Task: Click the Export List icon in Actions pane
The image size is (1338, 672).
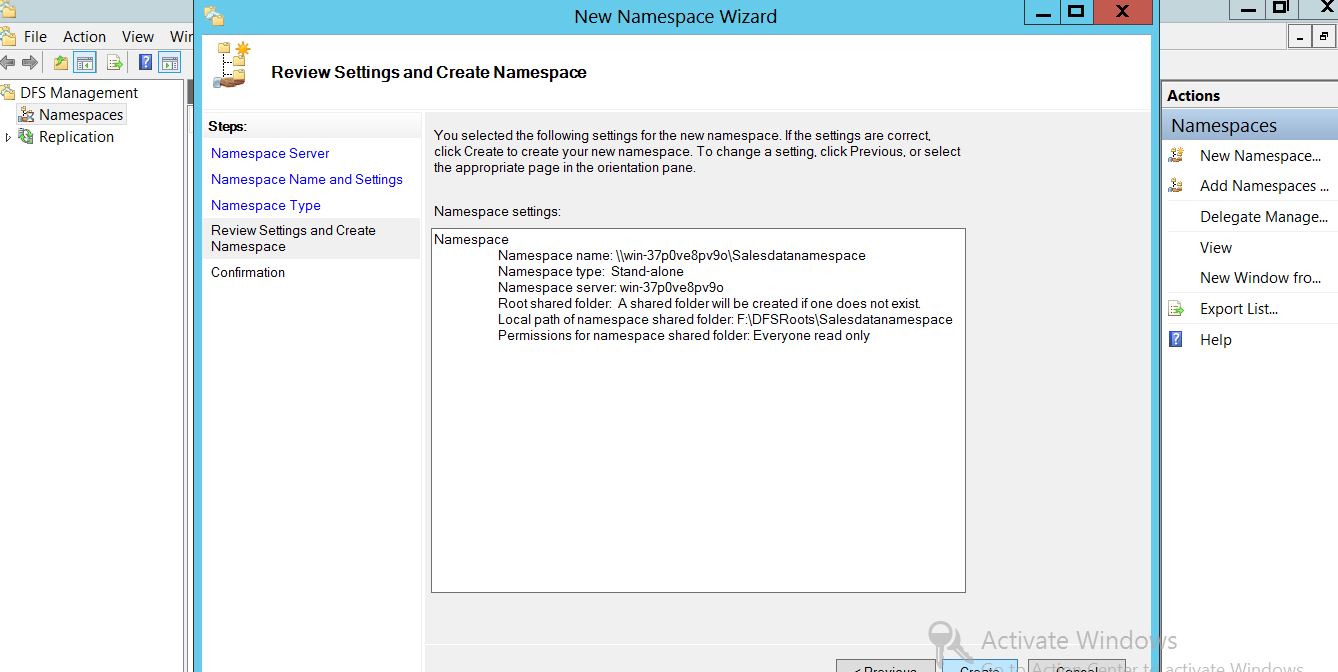Action: pos(1177,309)
